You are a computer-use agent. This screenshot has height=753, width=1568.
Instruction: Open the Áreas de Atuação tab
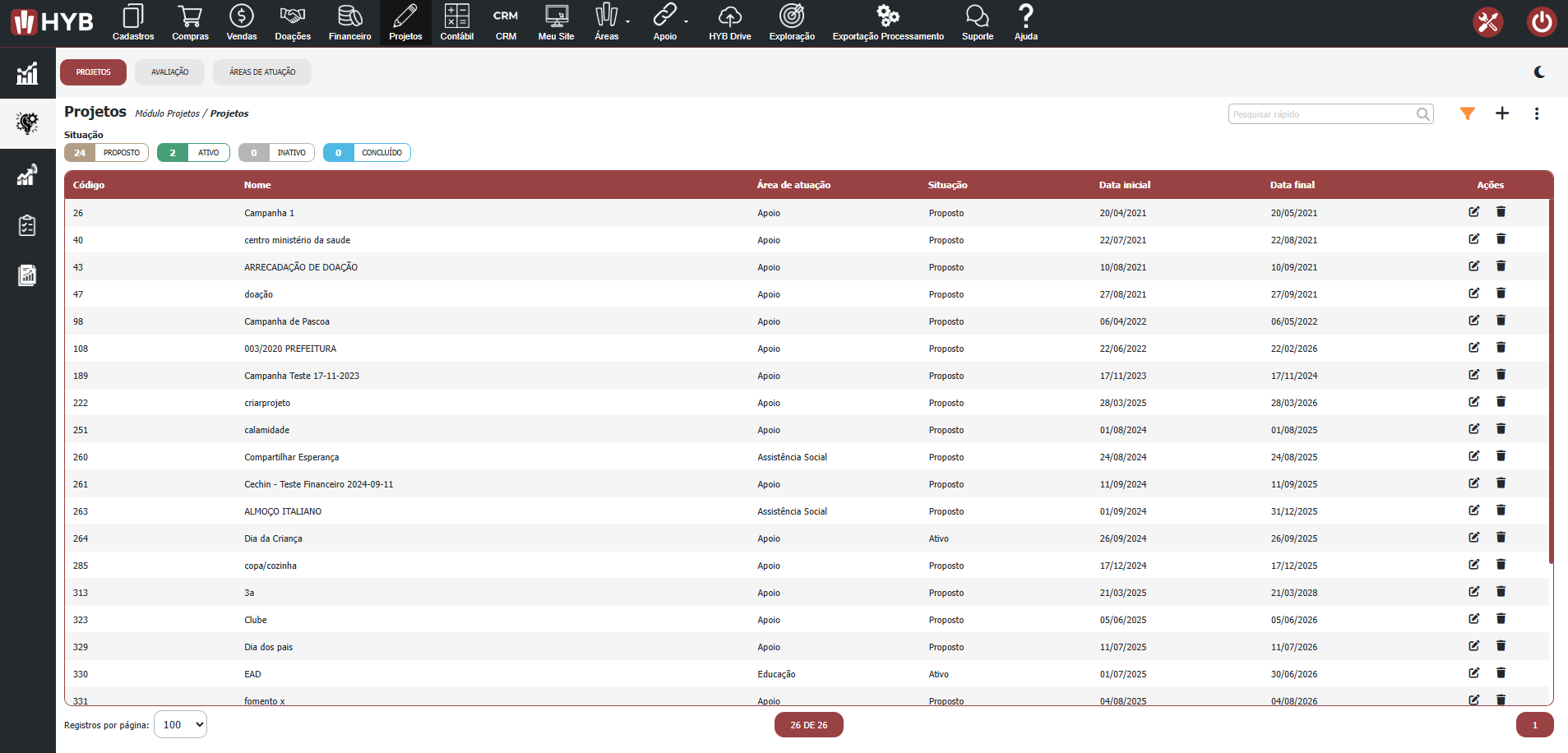pyautogui.click(x=262, y=72)
